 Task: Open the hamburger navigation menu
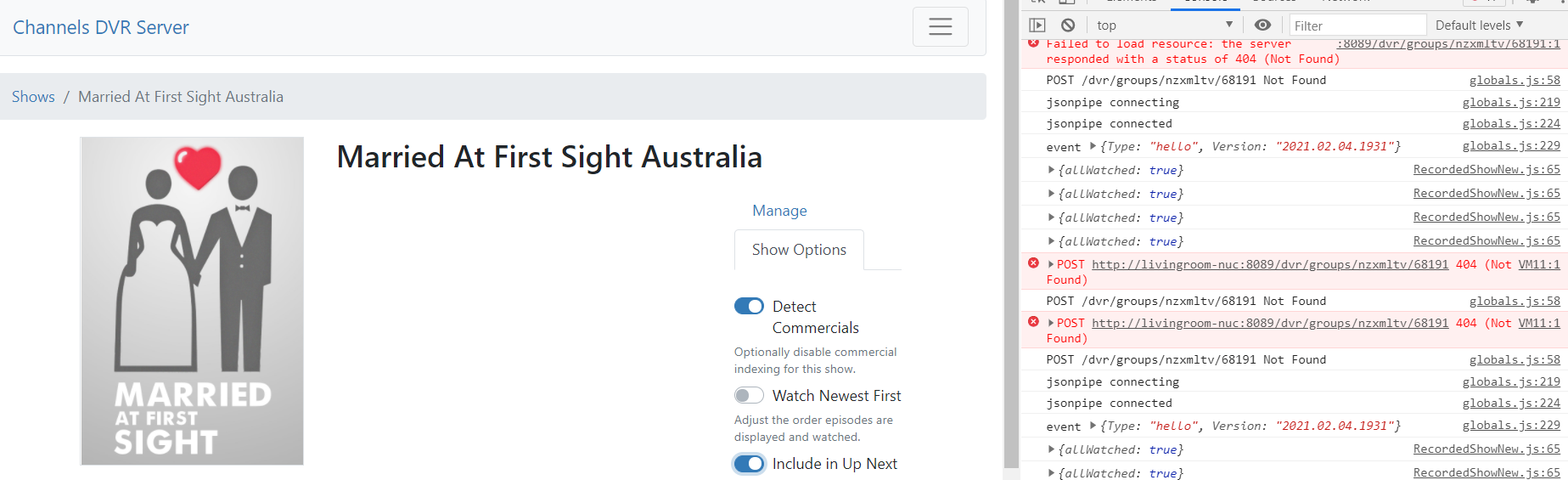940,27
